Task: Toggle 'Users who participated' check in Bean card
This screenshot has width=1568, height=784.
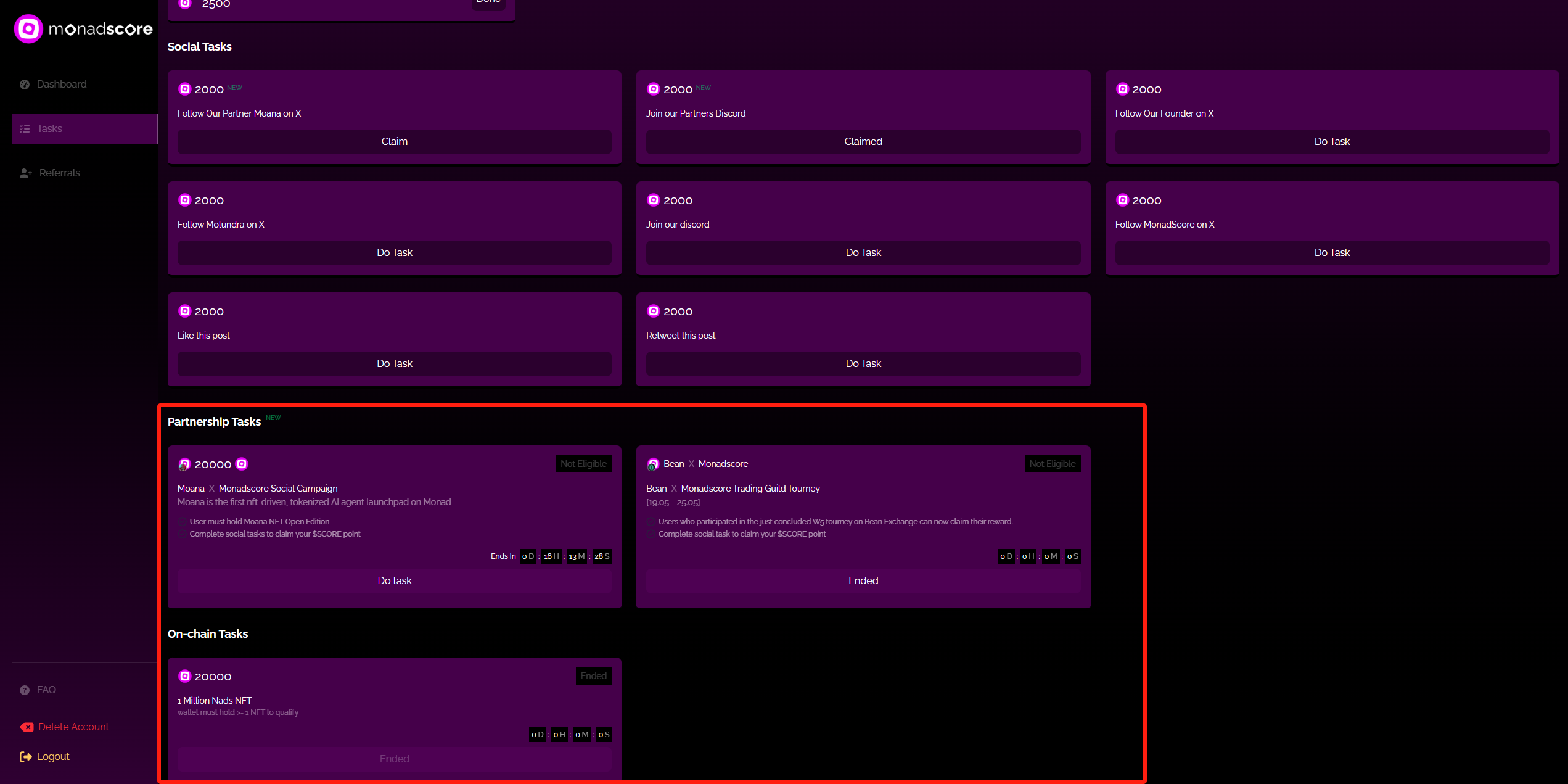Action: point(651,522)
